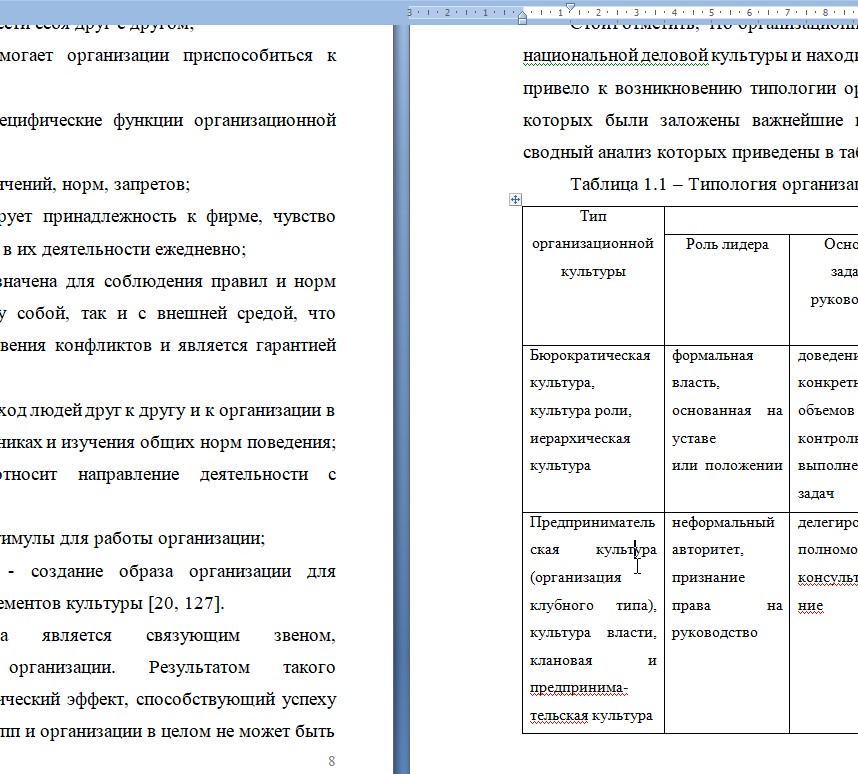Viewport: 858px width, 774px height.
Task: Click the text 'культура власти,'
Action: click(x=593, y=633)
